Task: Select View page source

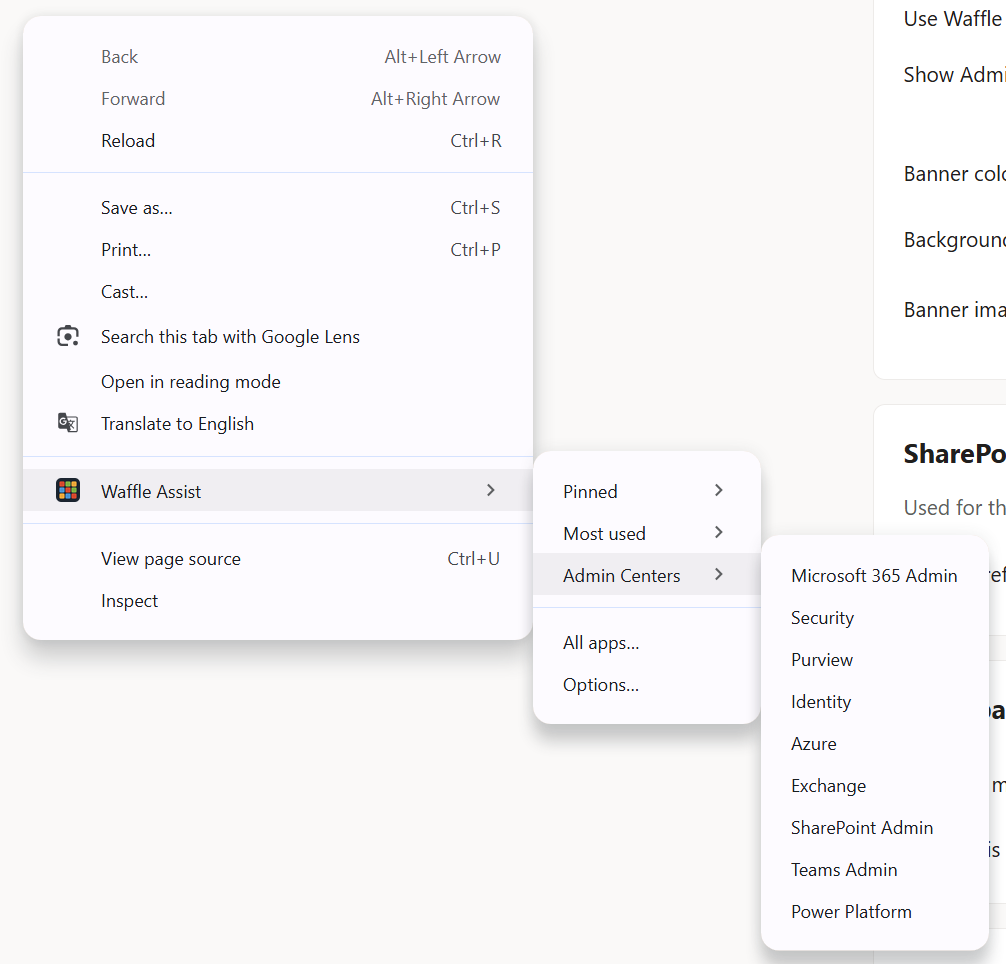Action: [278, 559]
